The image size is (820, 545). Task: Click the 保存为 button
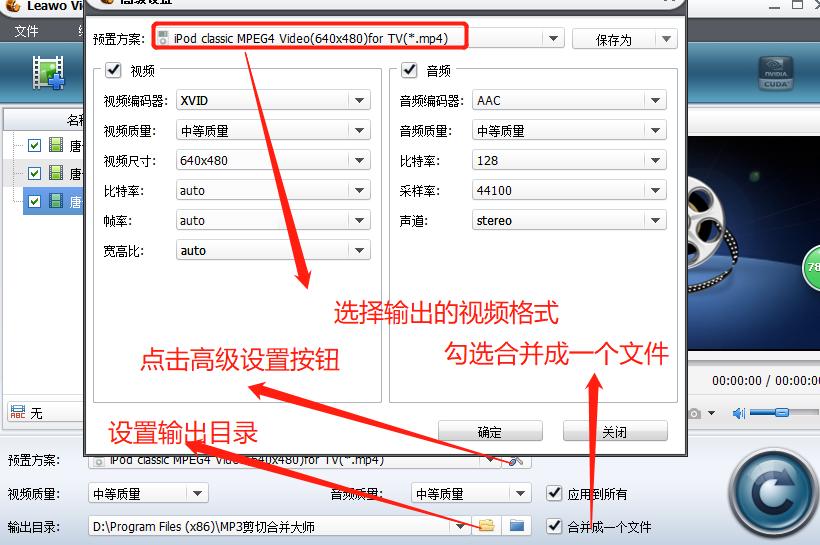(614, 39)
